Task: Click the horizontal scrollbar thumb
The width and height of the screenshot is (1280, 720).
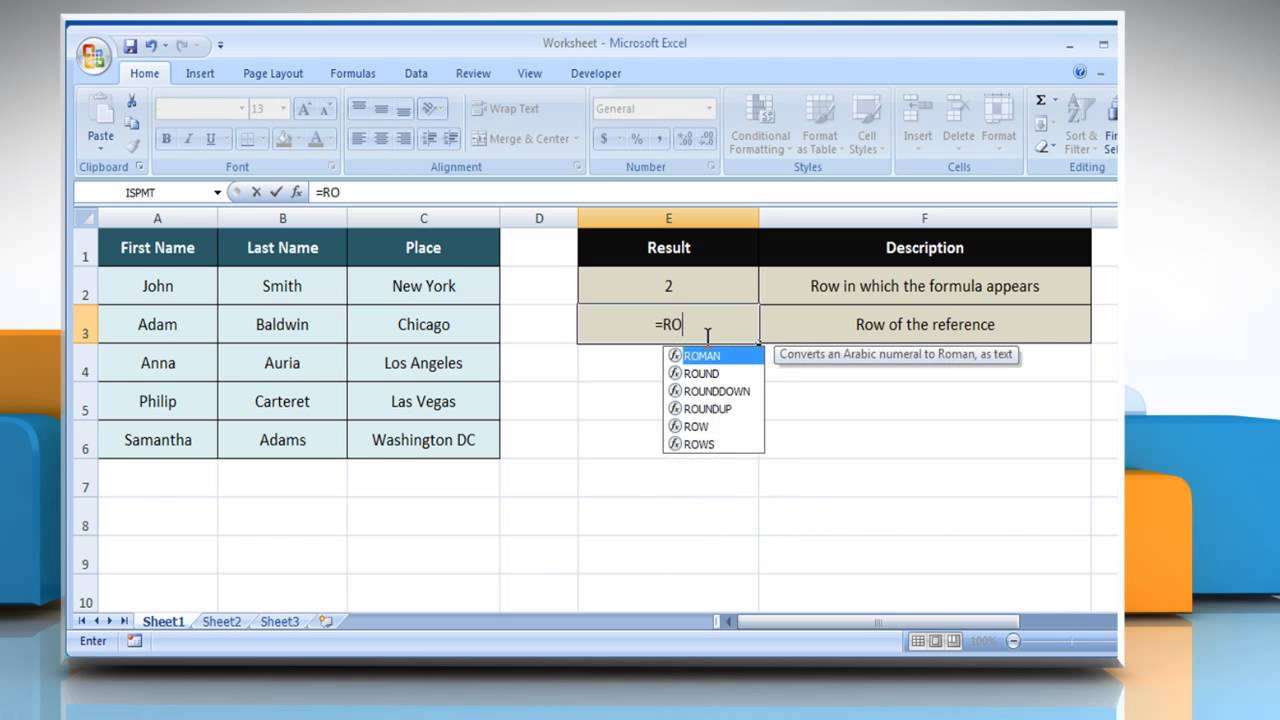Action: (x=878, y=621)
